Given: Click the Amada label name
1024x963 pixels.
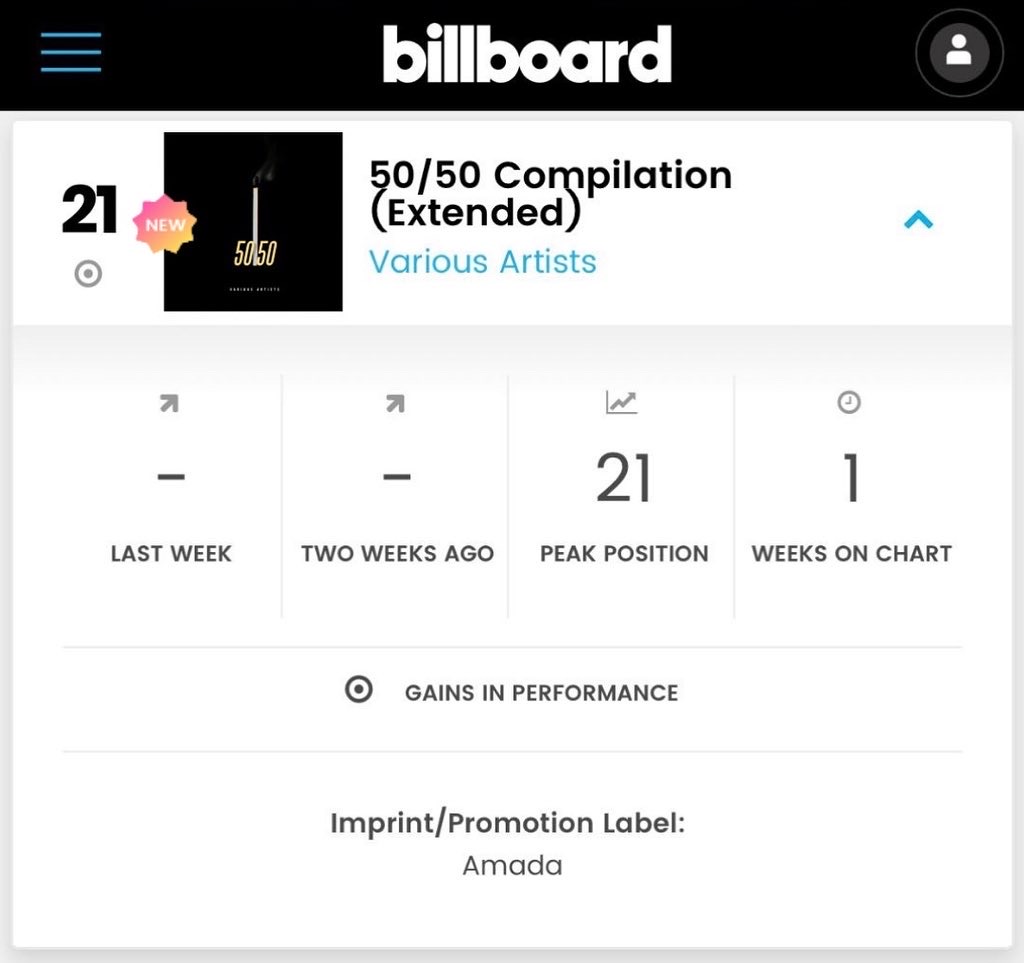Looking at the screenshot, I should click(x=513, y=866).
